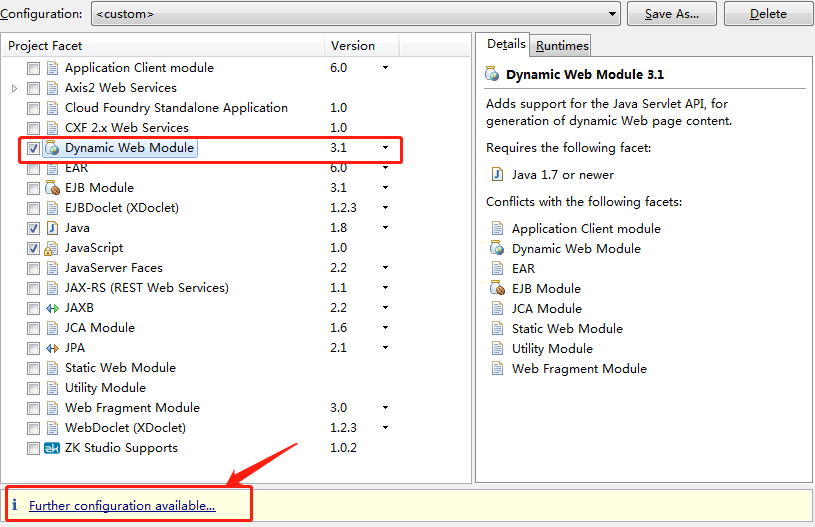Open JPA version dropdown arrow

pos(385,348)
